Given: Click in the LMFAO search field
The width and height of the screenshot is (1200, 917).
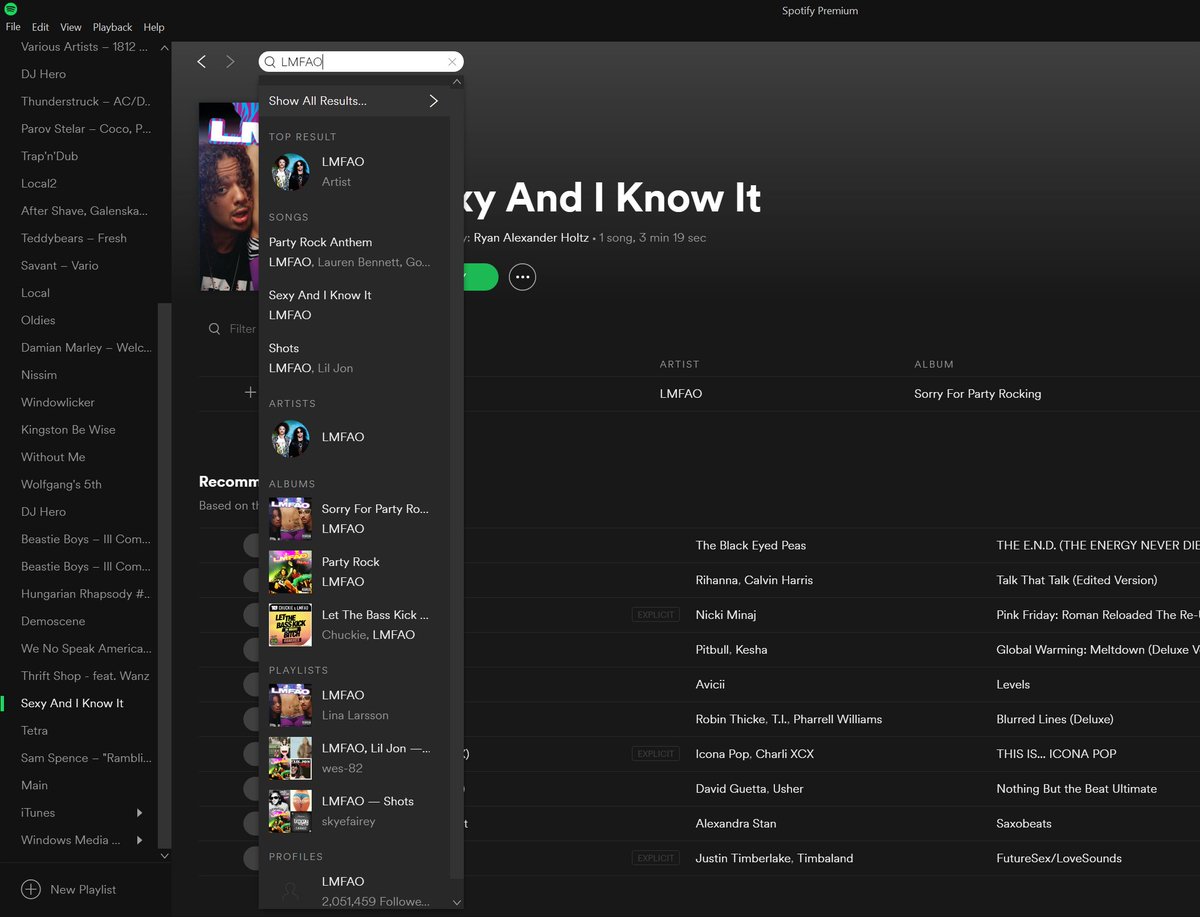Looking at the screenshot, I should 362,62.
